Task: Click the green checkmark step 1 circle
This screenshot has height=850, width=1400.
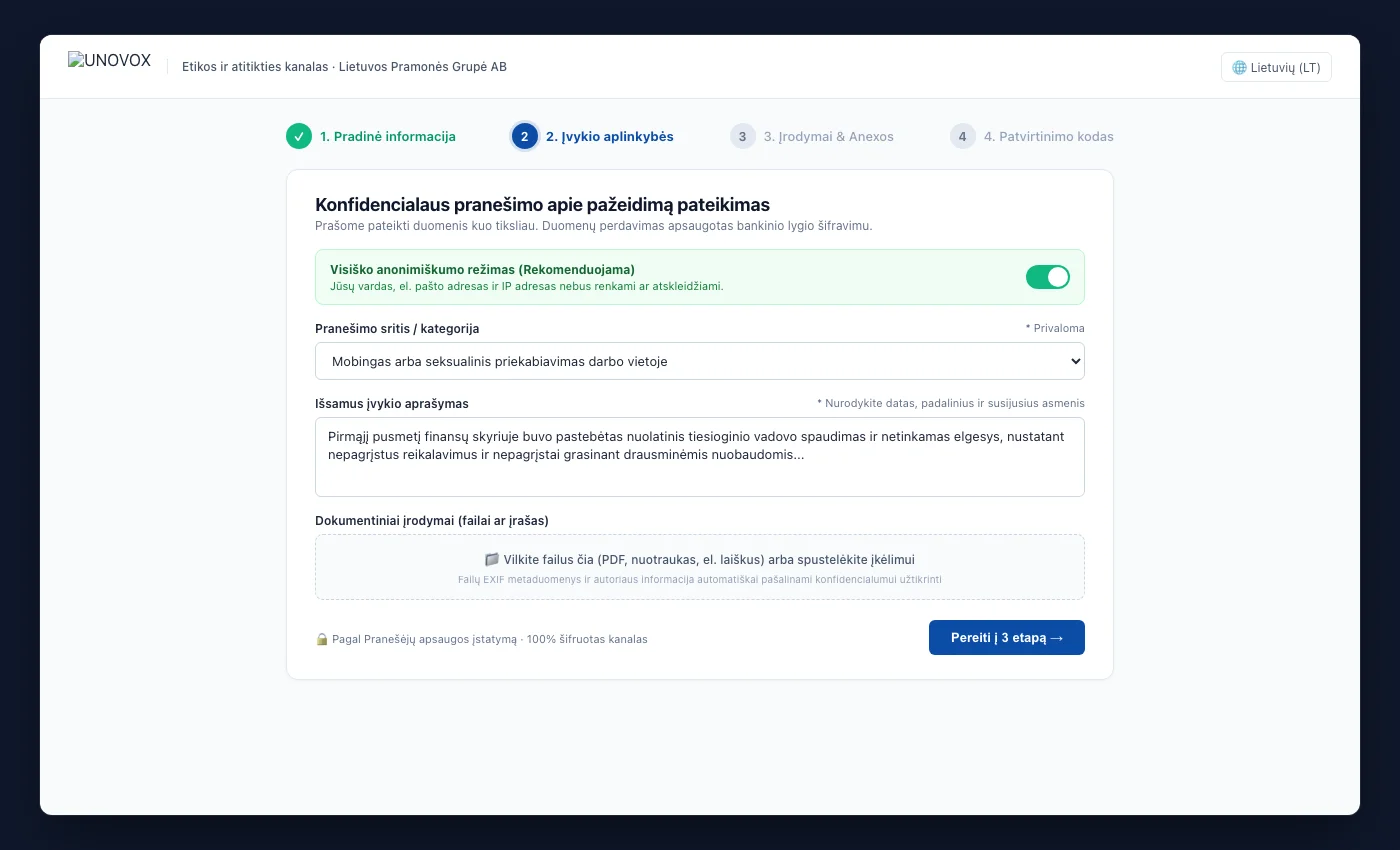Action: click(299, 136)
